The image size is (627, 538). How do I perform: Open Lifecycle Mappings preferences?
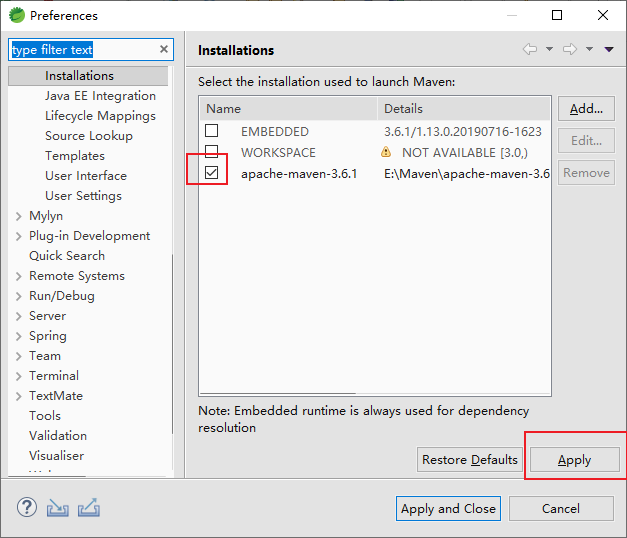pyautogui.click(x=100, y=116)
